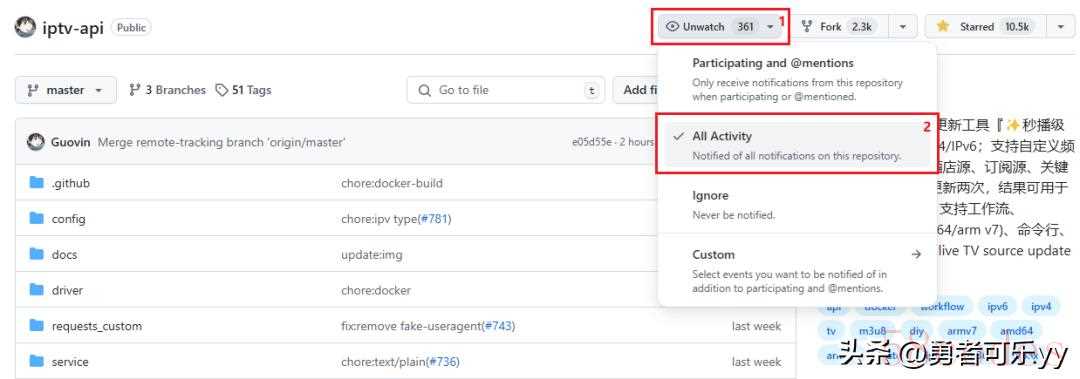Viewport: 1080px width, 379px height.
Task: Click the ipv6 topic tag
Action: click(x=997, y=307)
